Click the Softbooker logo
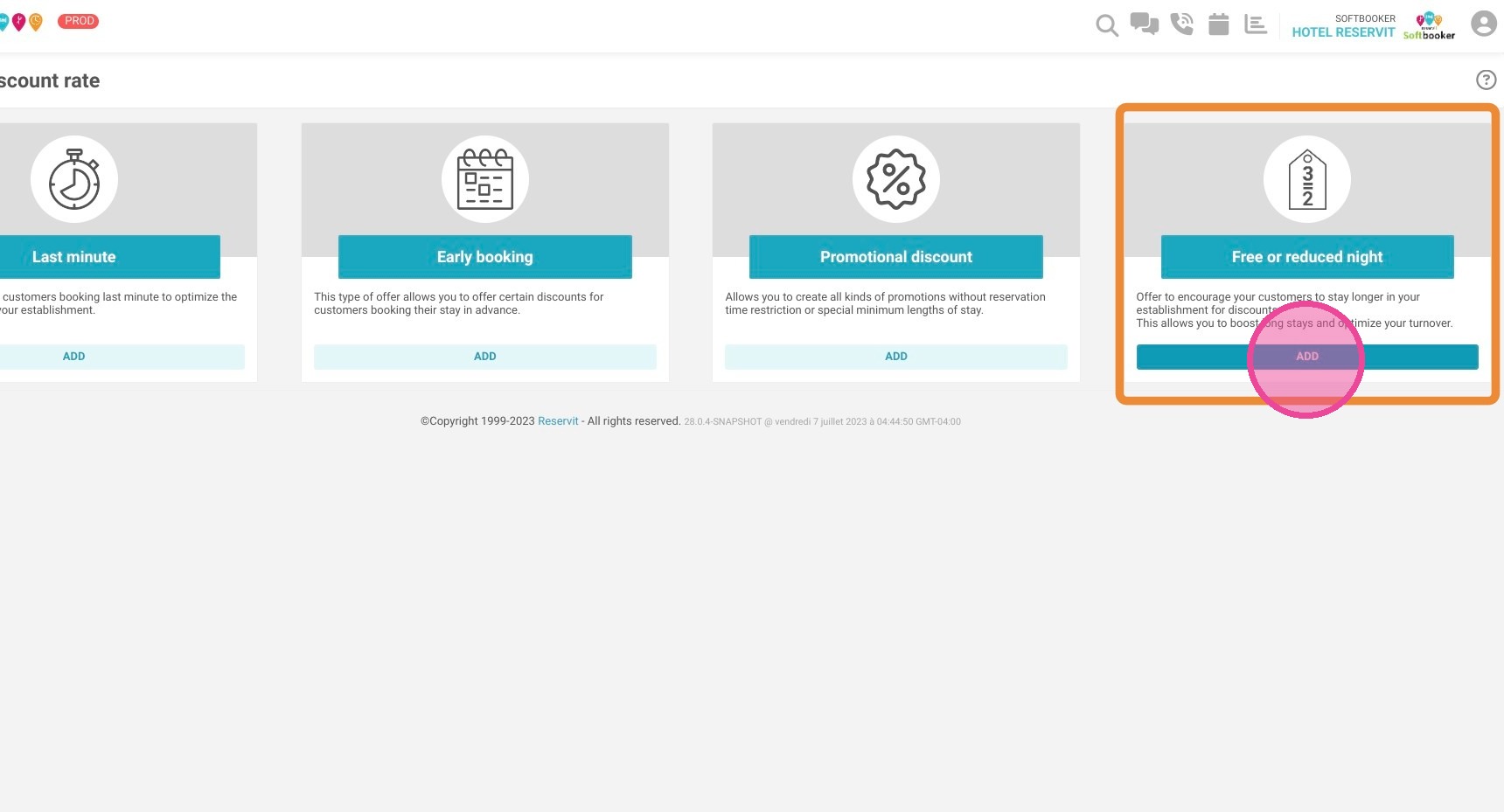 click(x=1429, y=25)
